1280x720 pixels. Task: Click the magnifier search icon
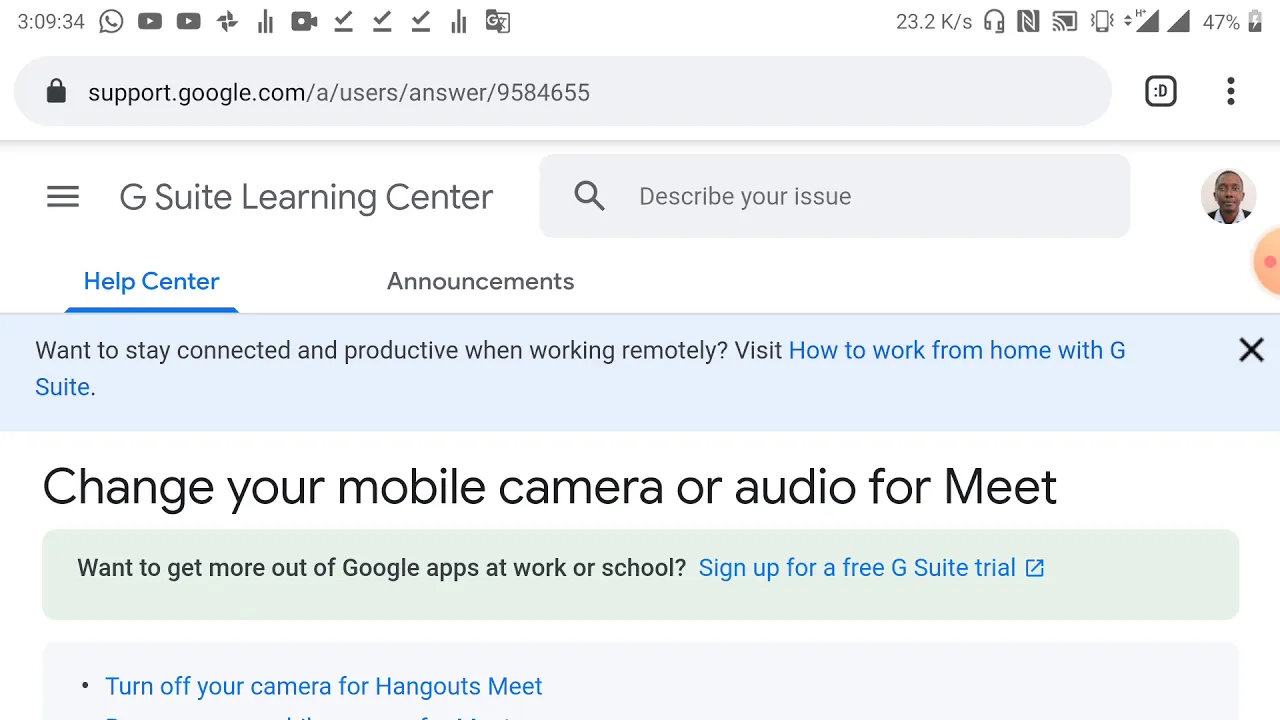590,196
